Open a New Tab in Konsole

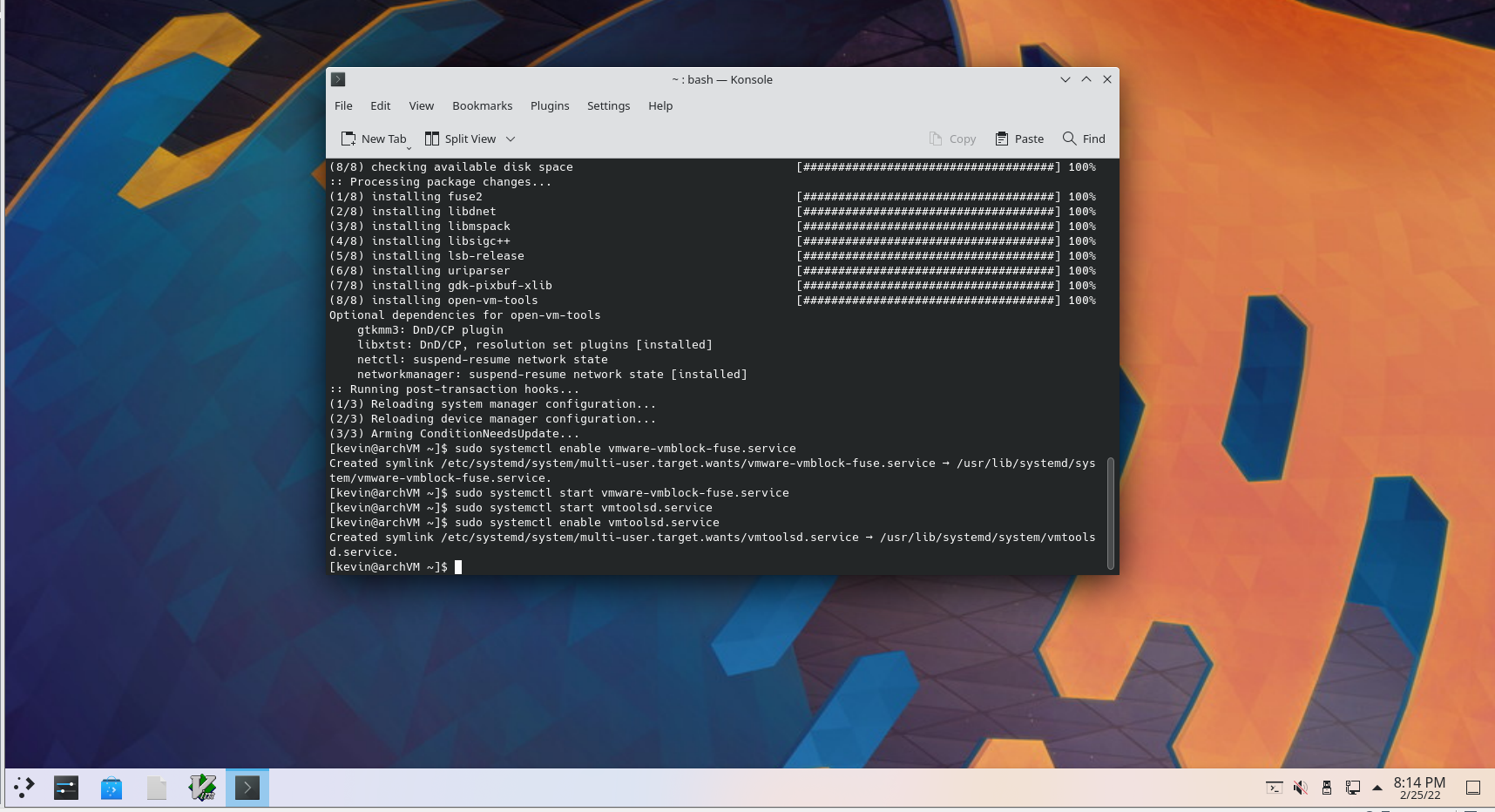[373, 139]
